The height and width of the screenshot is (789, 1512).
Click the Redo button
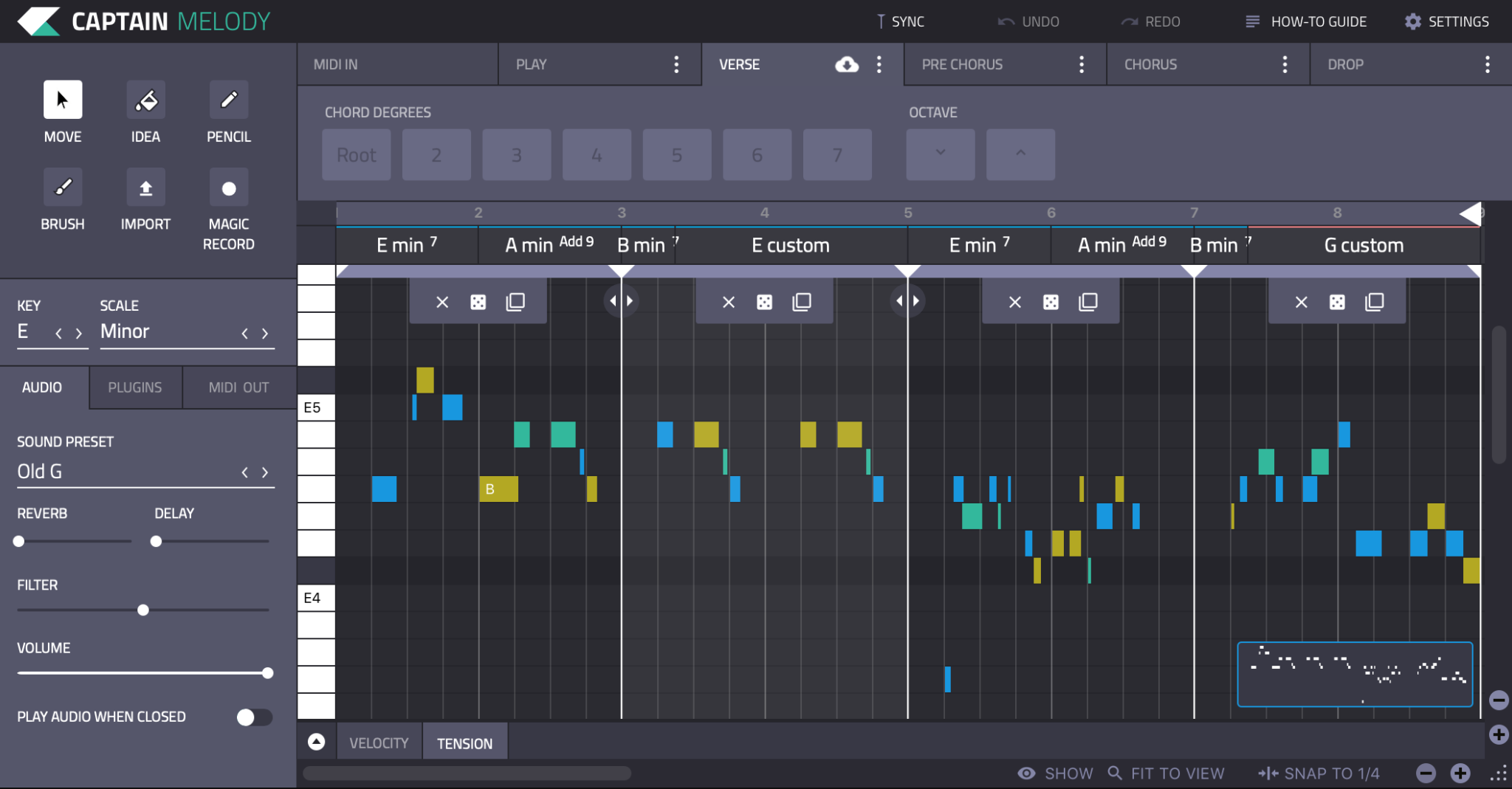(1150, 21)
